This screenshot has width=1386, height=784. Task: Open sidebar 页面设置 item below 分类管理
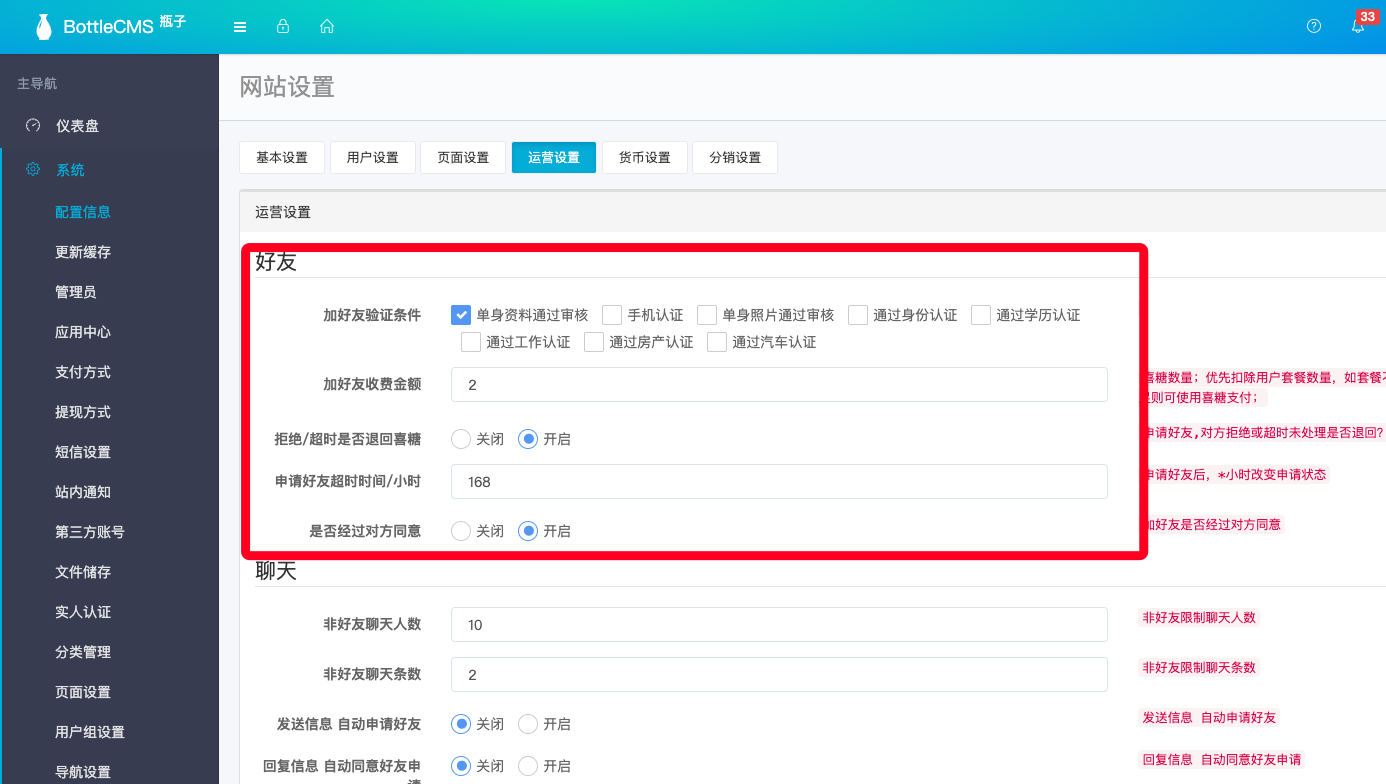83,692
